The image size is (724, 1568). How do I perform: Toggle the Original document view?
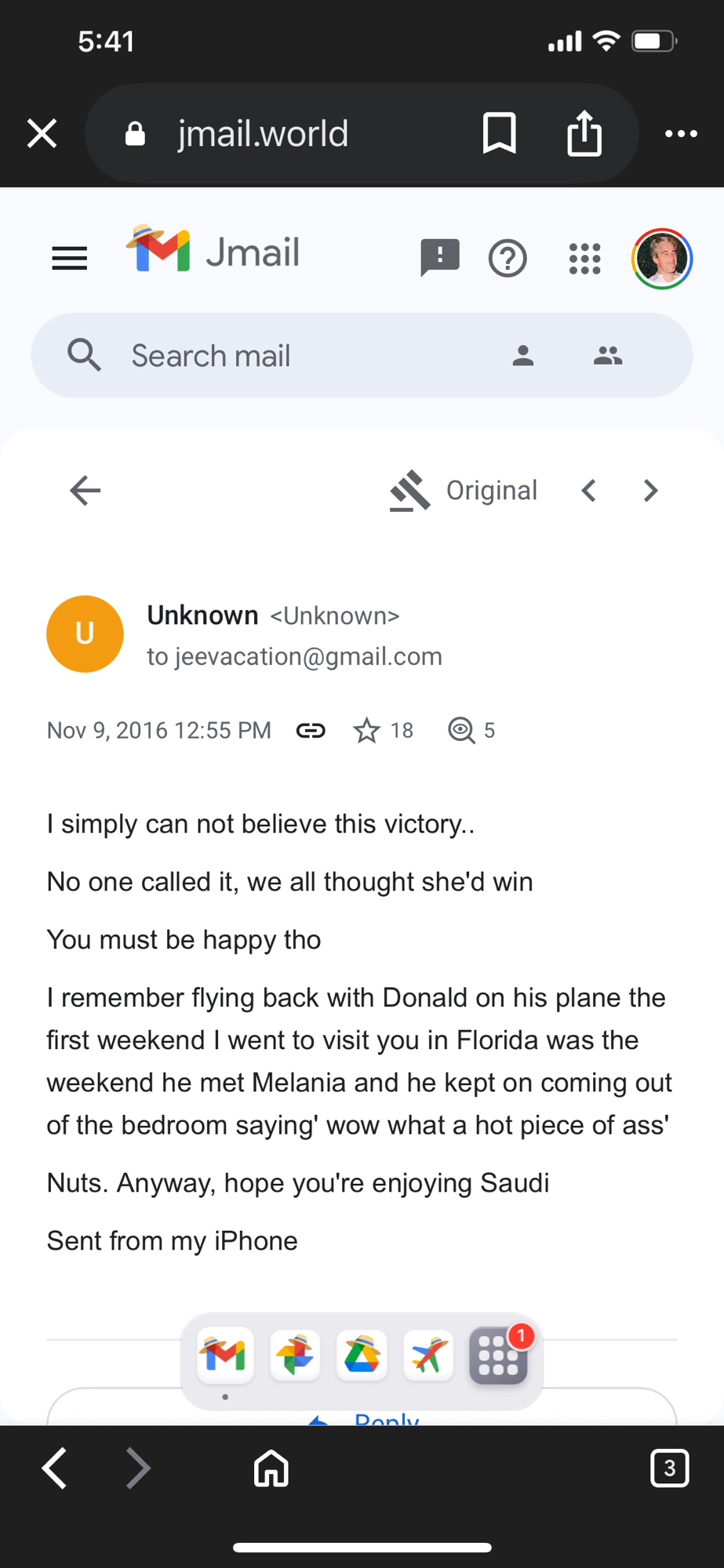coord(464,491)
